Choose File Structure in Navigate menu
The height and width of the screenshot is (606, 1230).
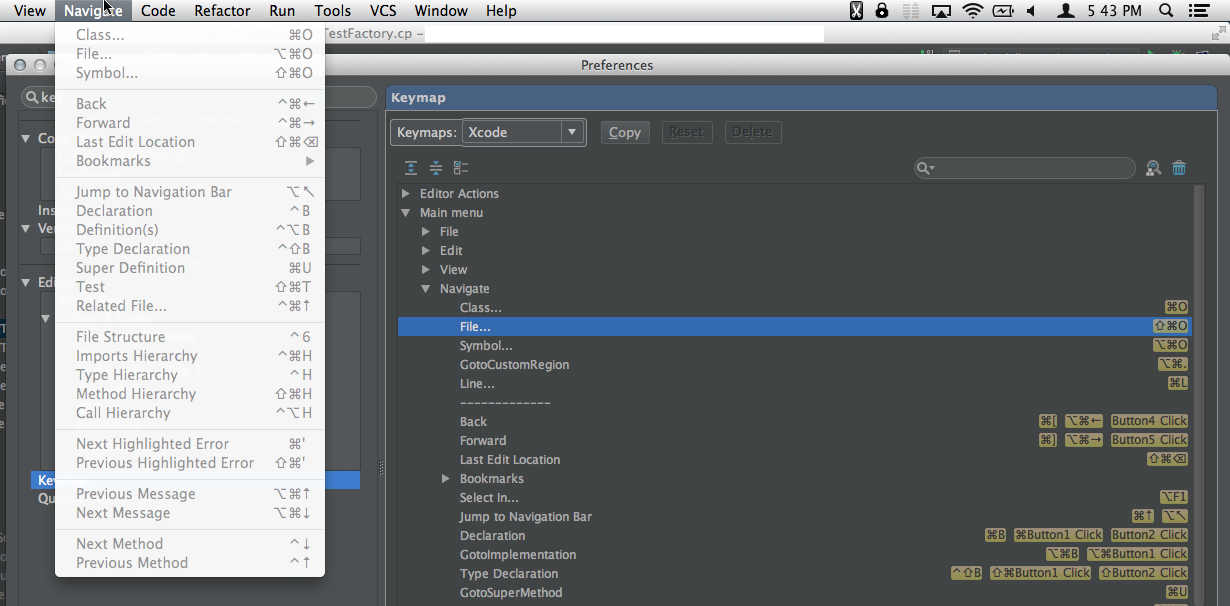(190, 337)
